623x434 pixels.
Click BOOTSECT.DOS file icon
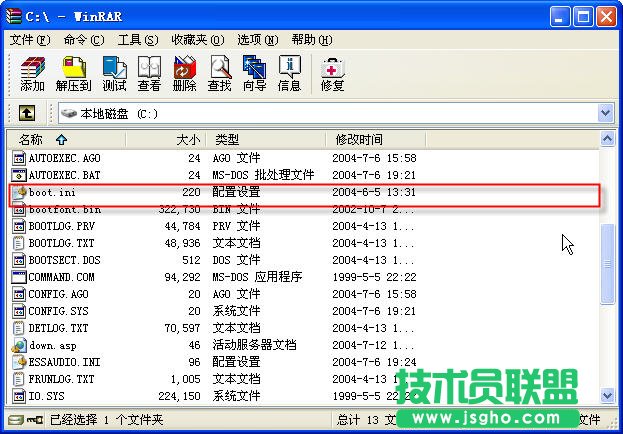point(19,260)
